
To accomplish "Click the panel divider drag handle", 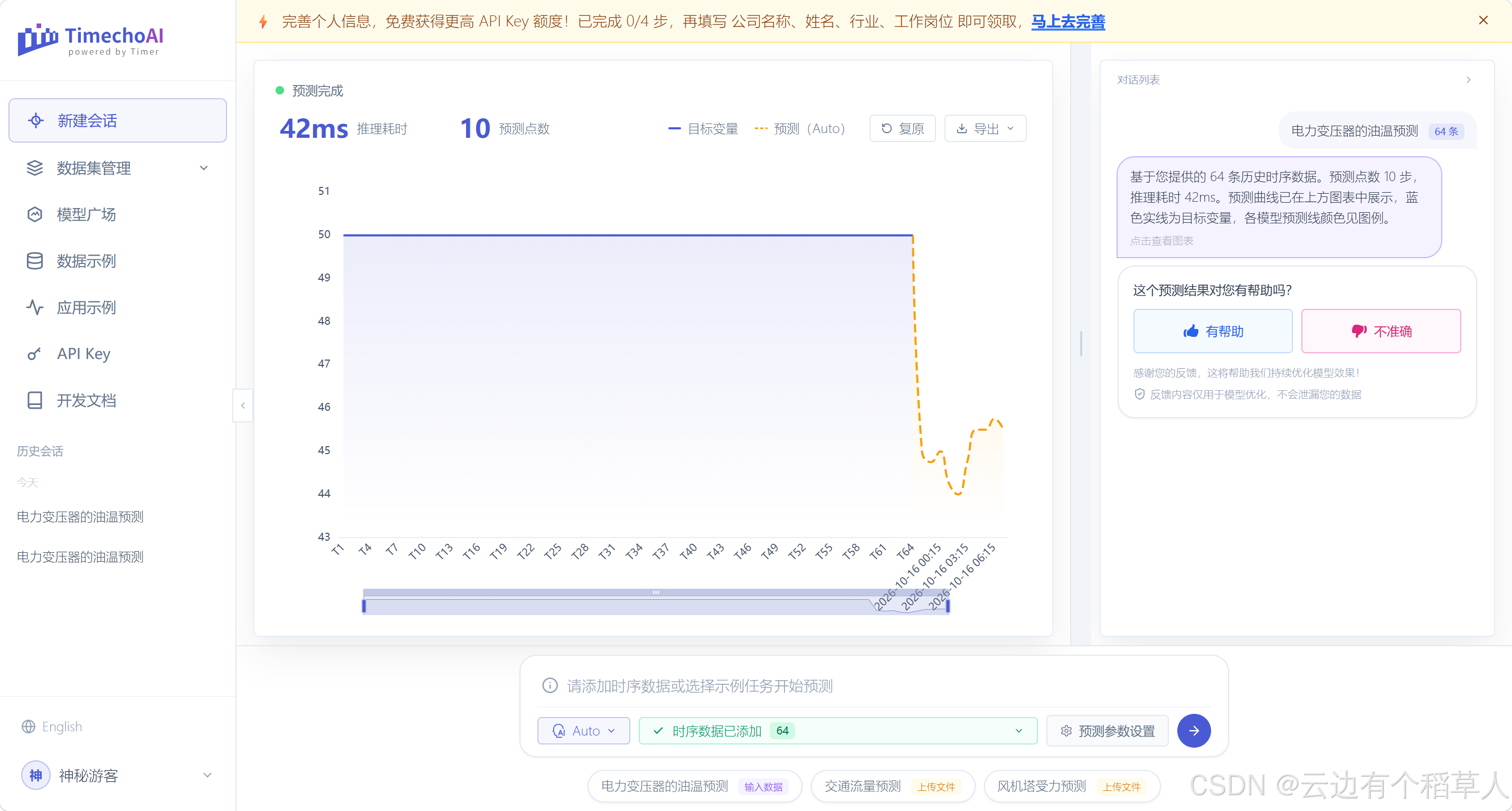I will click(x=1081, y=343).
